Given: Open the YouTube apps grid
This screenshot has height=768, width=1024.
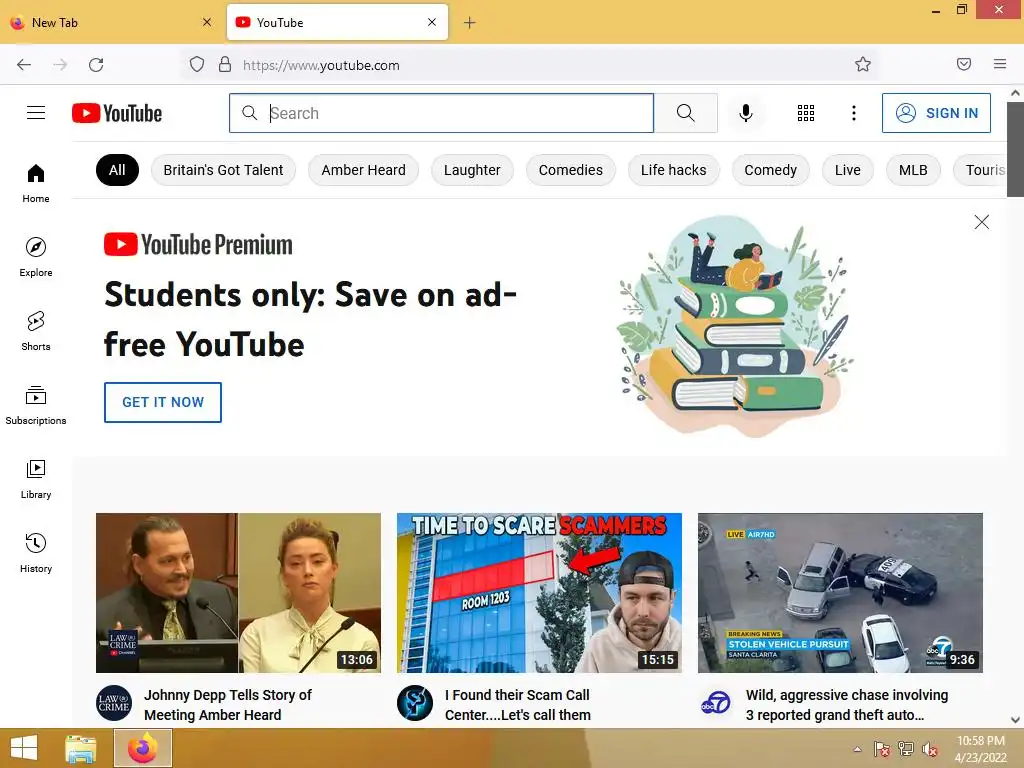Looking at the screenshot, I should coord(806,113).
